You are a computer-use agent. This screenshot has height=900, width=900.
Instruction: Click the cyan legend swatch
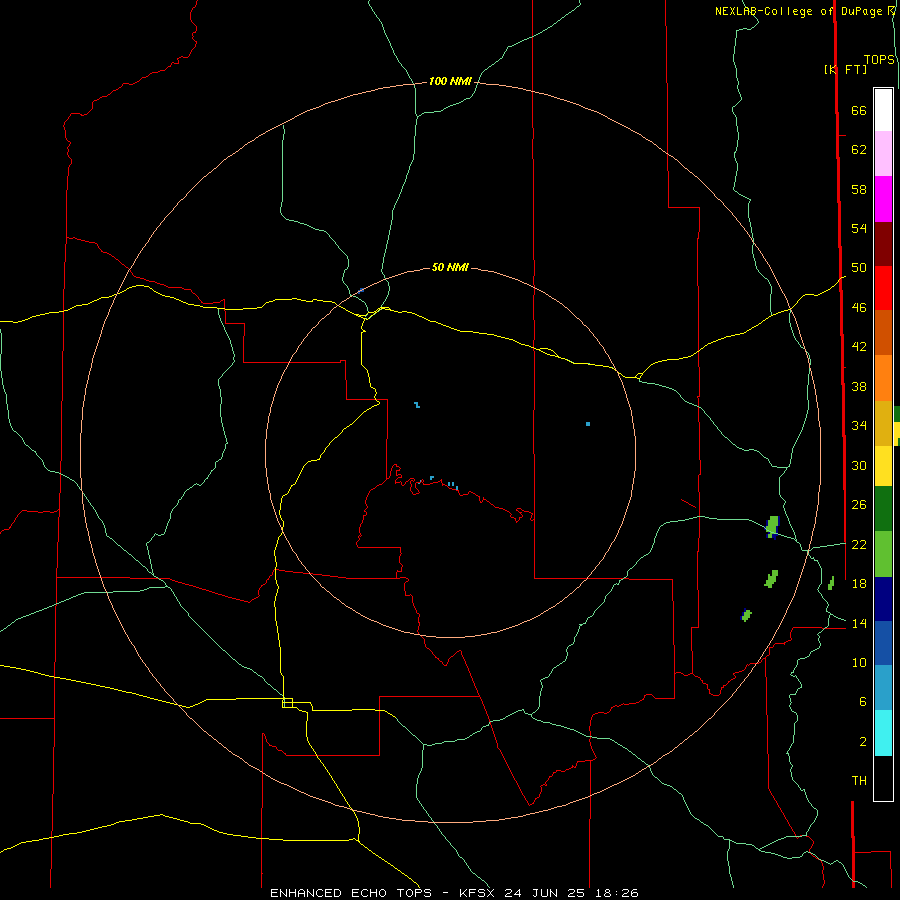883,733
